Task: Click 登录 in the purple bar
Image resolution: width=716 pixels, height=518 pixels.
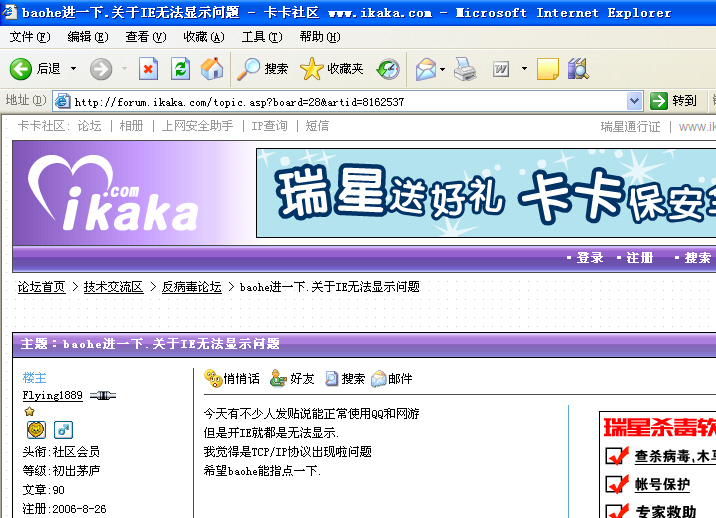Action: point(590,258)
